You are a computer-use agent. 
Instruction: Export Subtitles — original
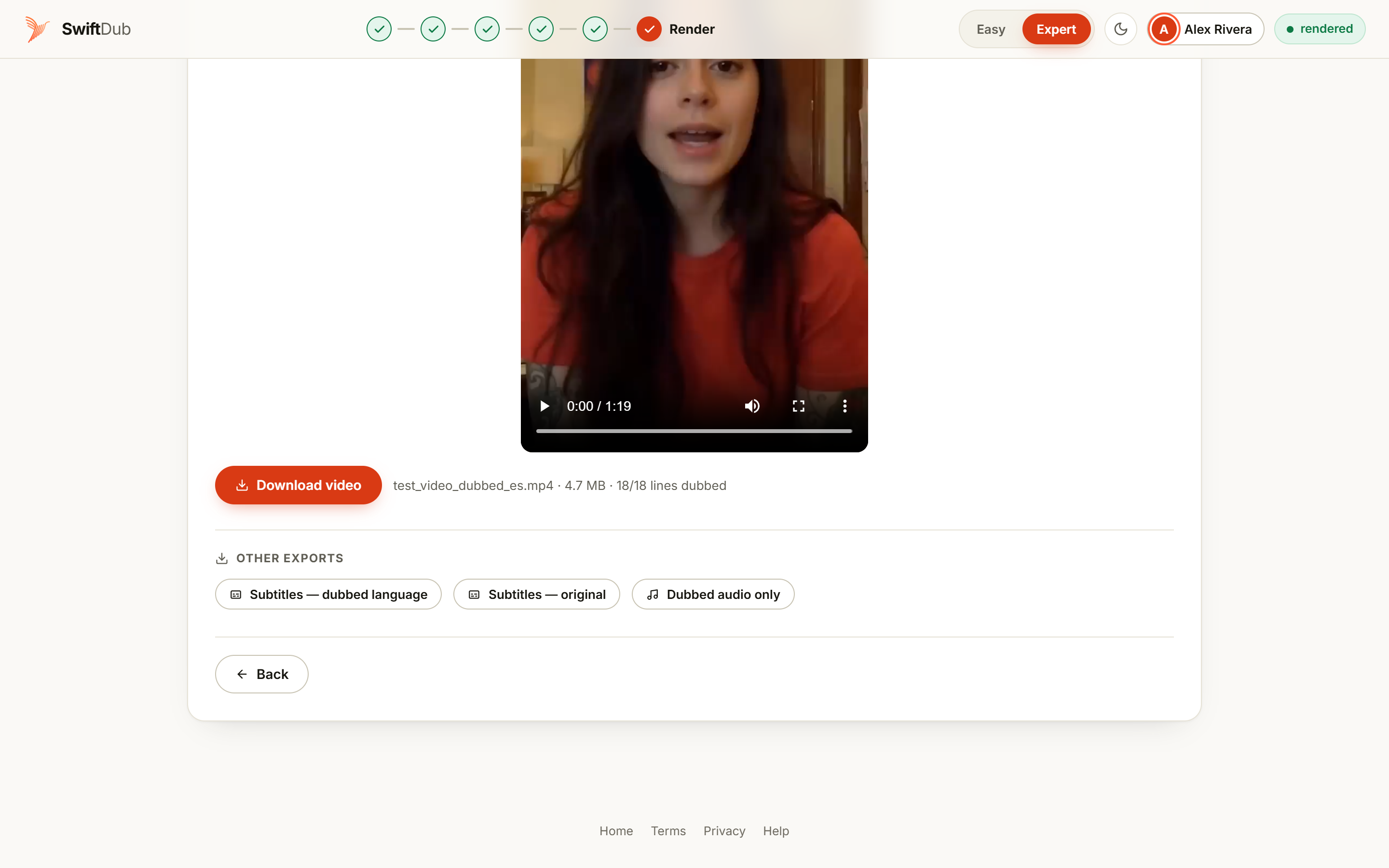(536, 594)
